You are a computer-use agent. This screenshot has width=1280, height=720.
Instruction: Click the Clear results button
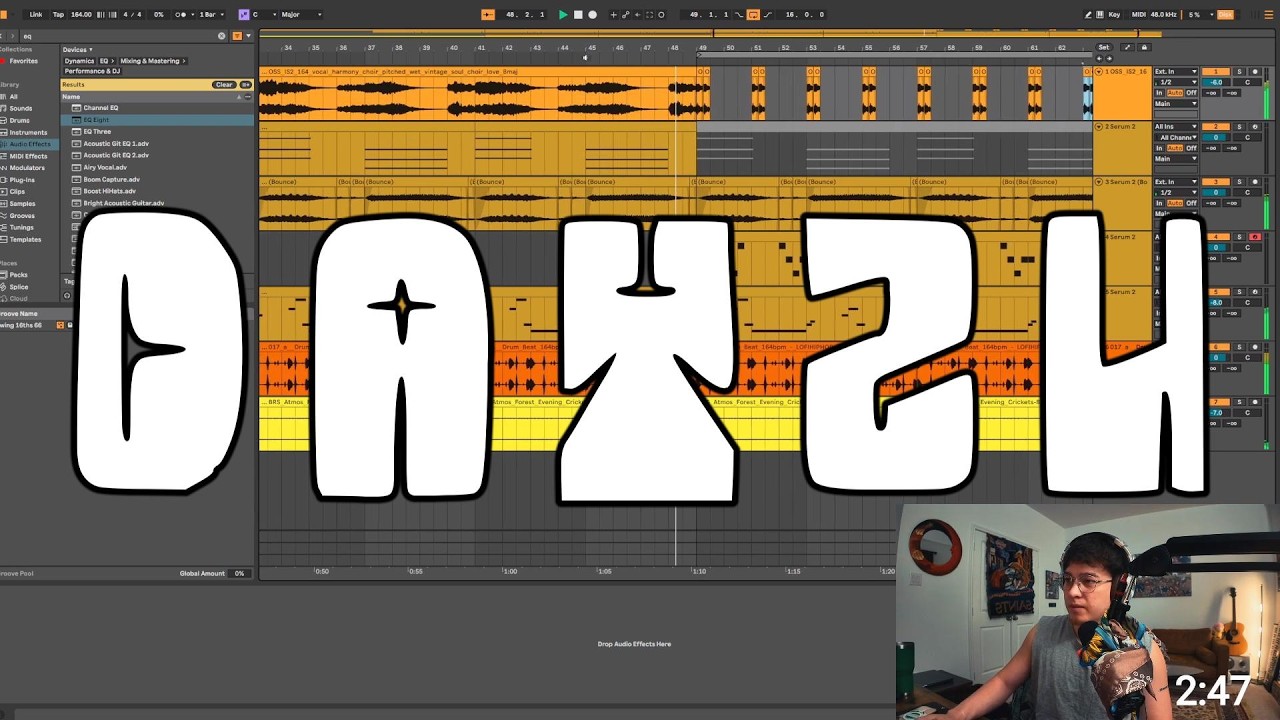pos(224,85)
